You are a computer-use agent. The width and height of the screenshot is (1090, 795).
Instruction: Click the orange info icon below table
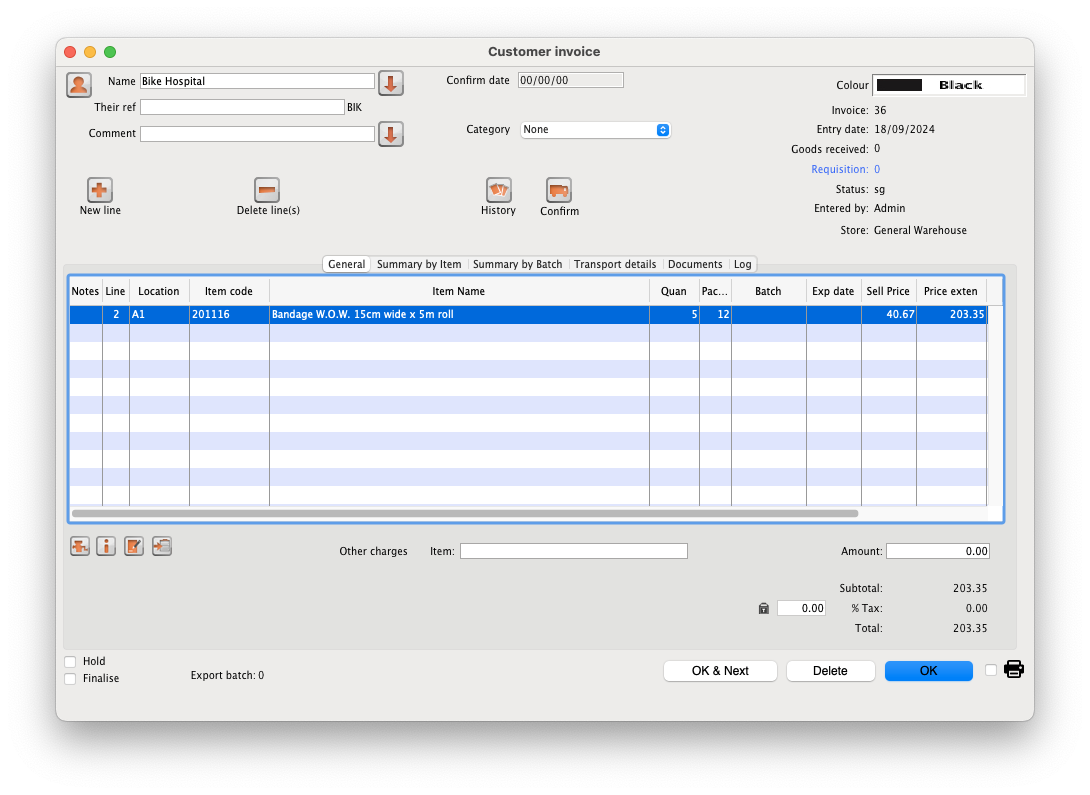106,546
